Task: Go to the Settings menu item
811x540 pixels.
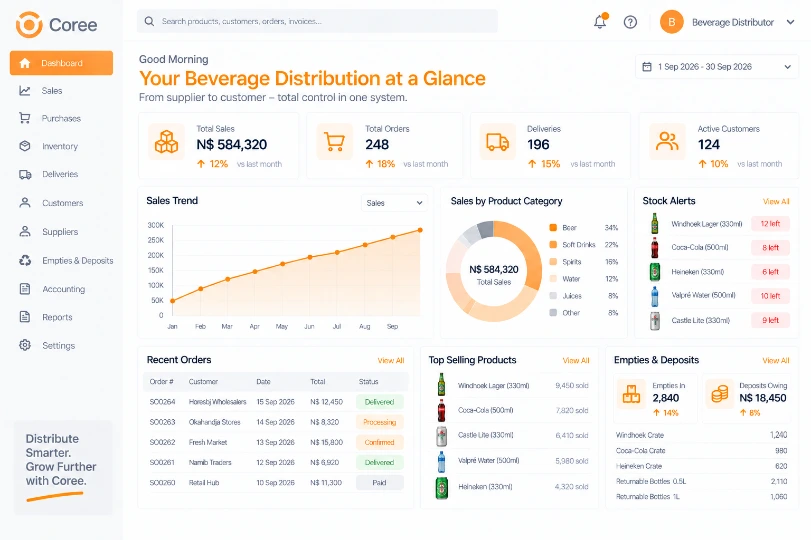Action: click(x=58, y=345)
